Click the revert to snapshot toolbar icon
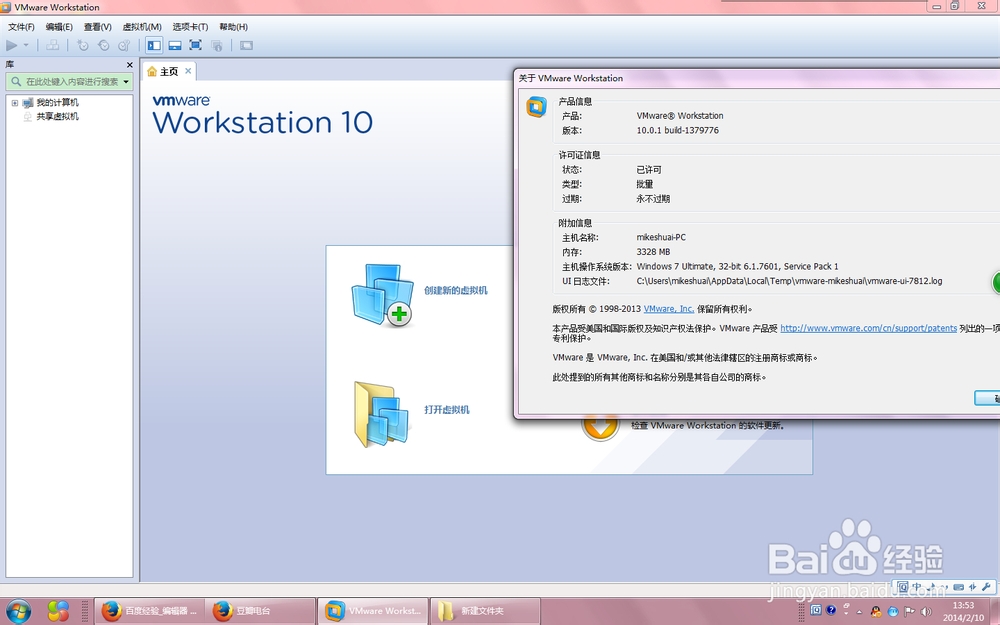 tap(103, 45)
